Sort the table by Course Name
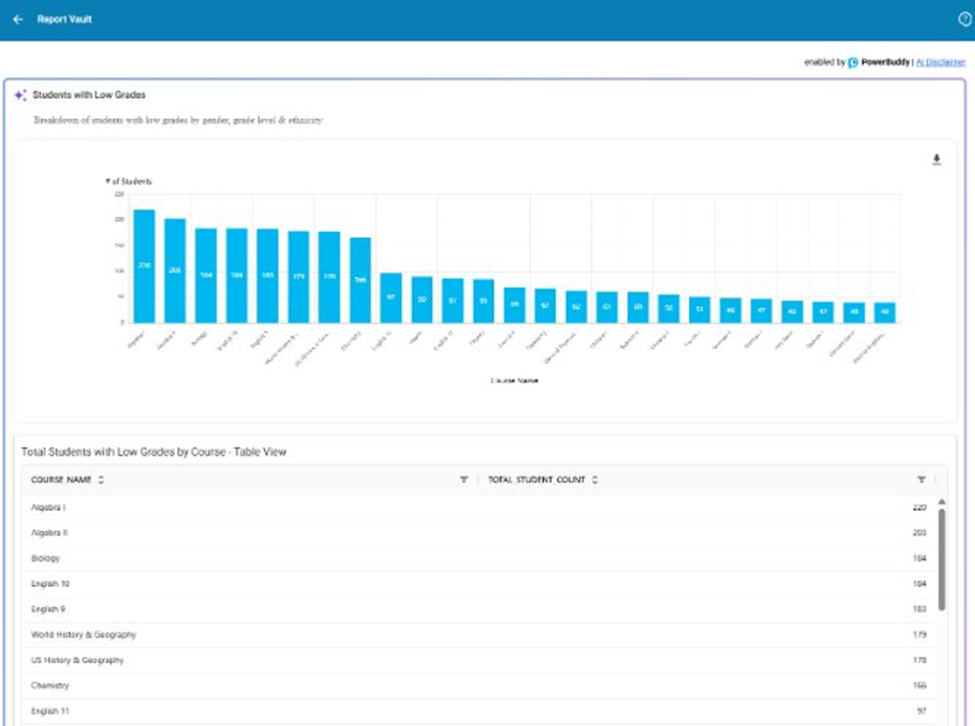This screenshot has width=975, height=726. tap(101, 480)
